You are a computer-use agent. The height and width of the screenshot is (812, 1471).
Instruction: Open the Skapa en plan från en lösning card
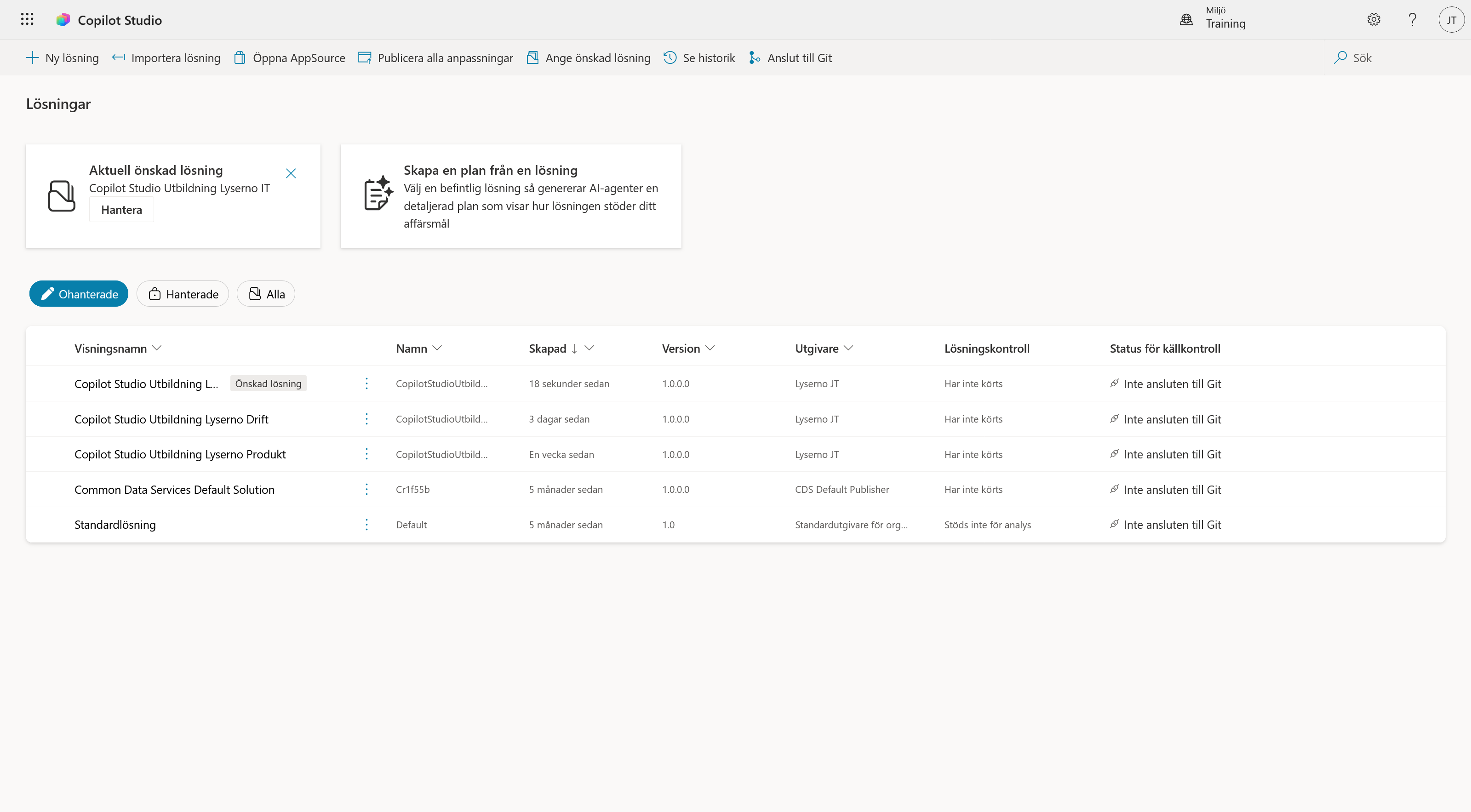click(510, 196)
